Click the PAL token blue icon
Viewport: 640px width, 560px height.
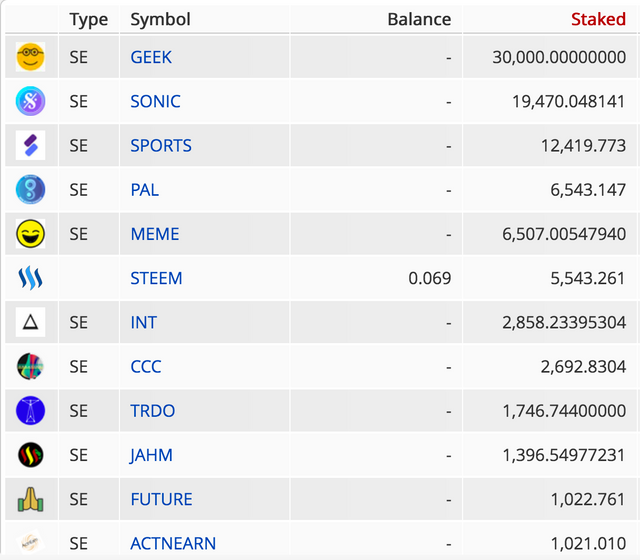30,189
